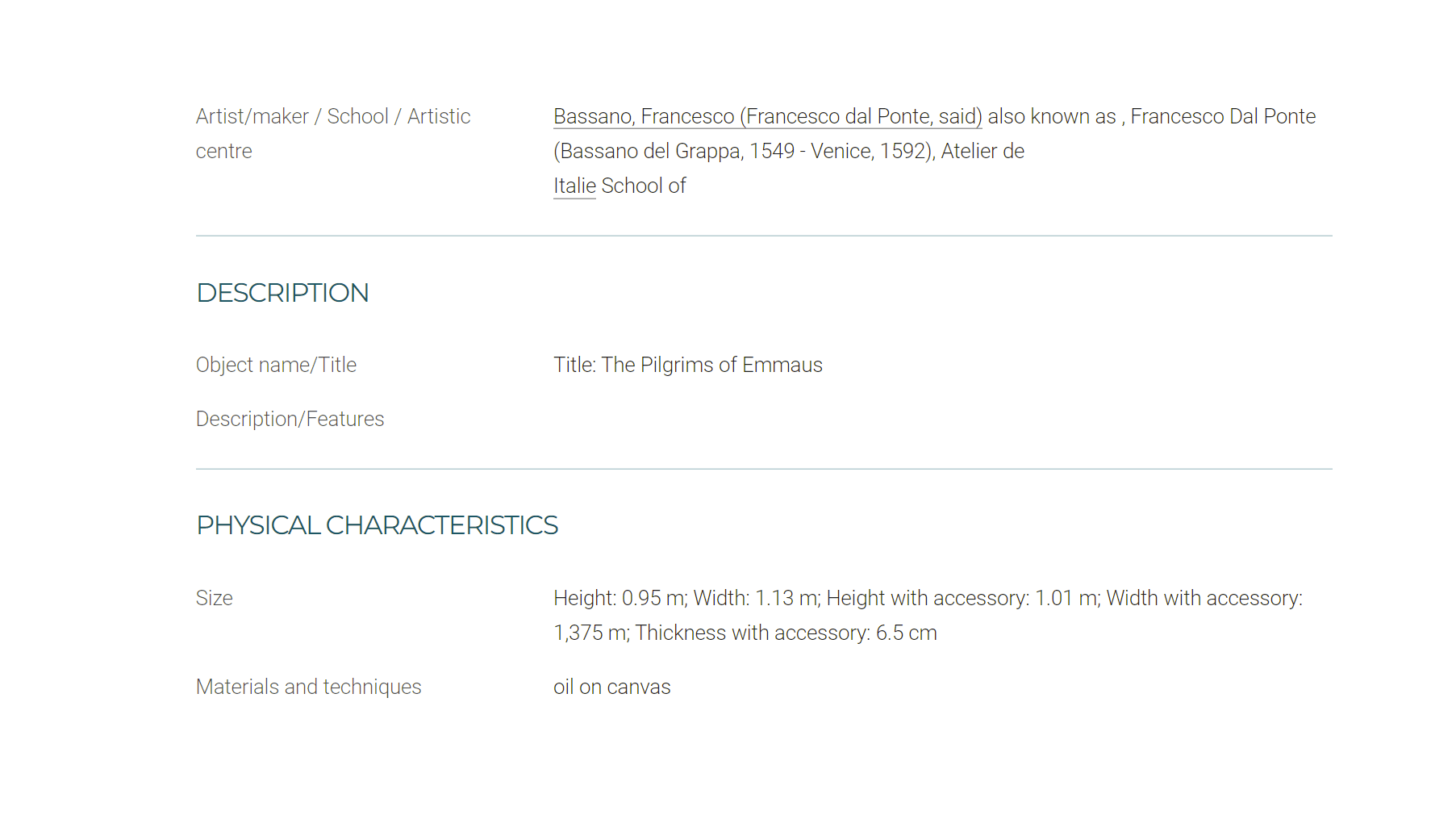
Task: Click the Width with accessory text
Action: [1204, 599]
